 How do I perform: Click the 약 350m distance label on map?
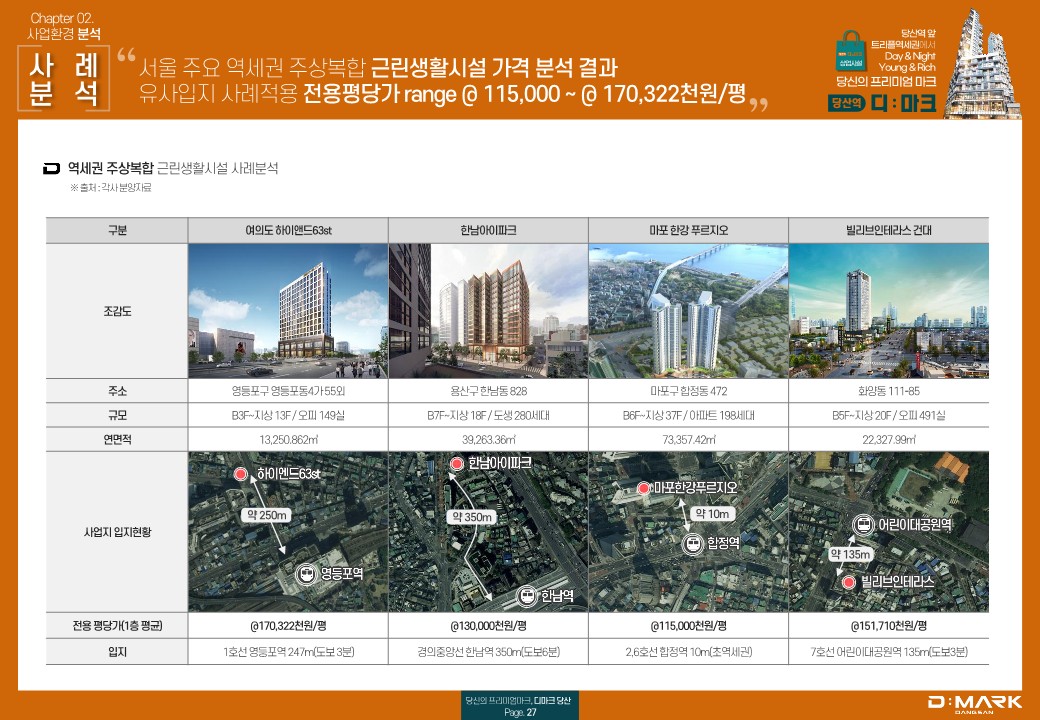pos(471,517)
